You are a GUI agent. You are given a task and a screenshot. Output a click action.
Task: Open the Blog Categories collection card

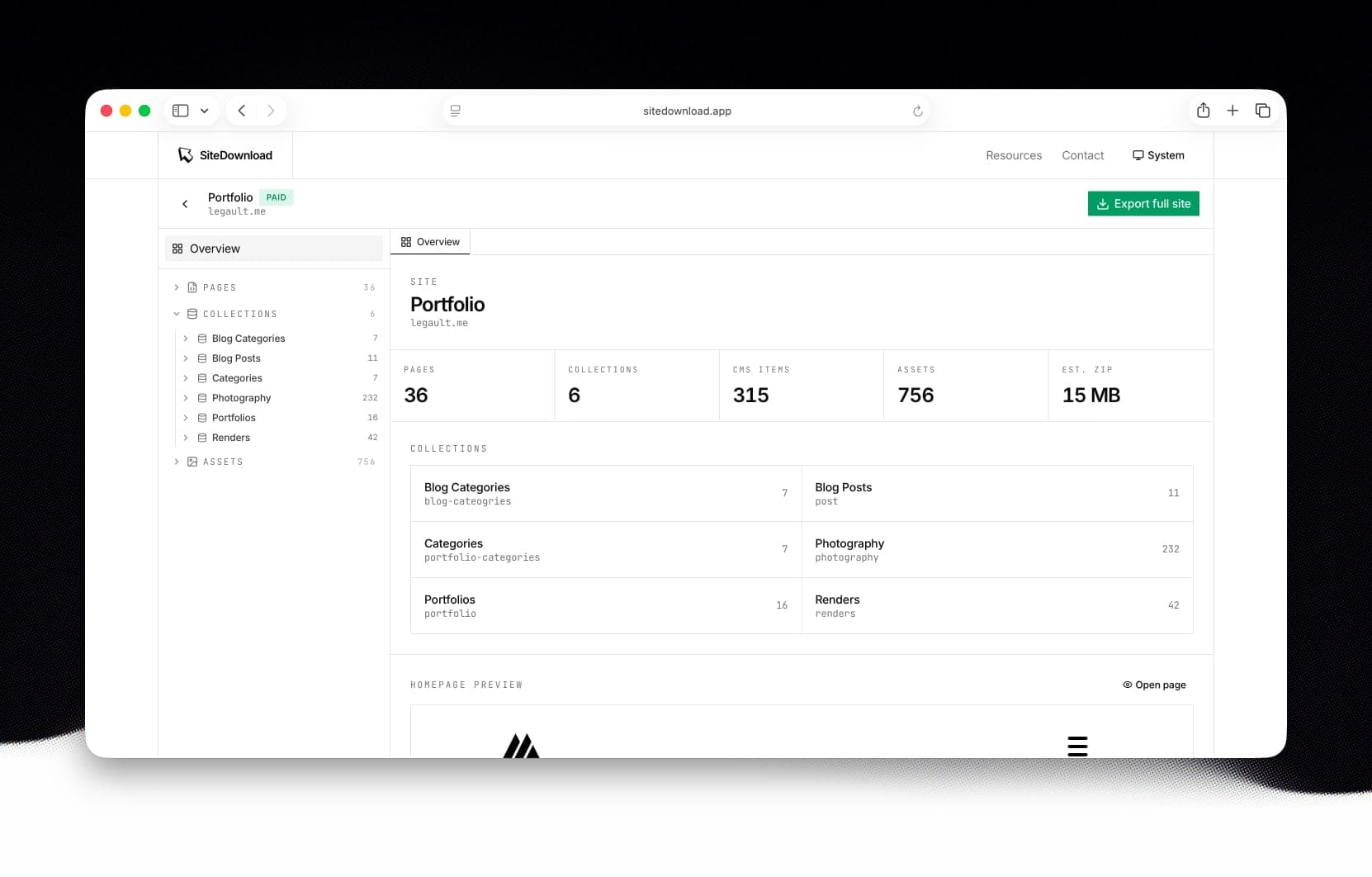point(606,494)
